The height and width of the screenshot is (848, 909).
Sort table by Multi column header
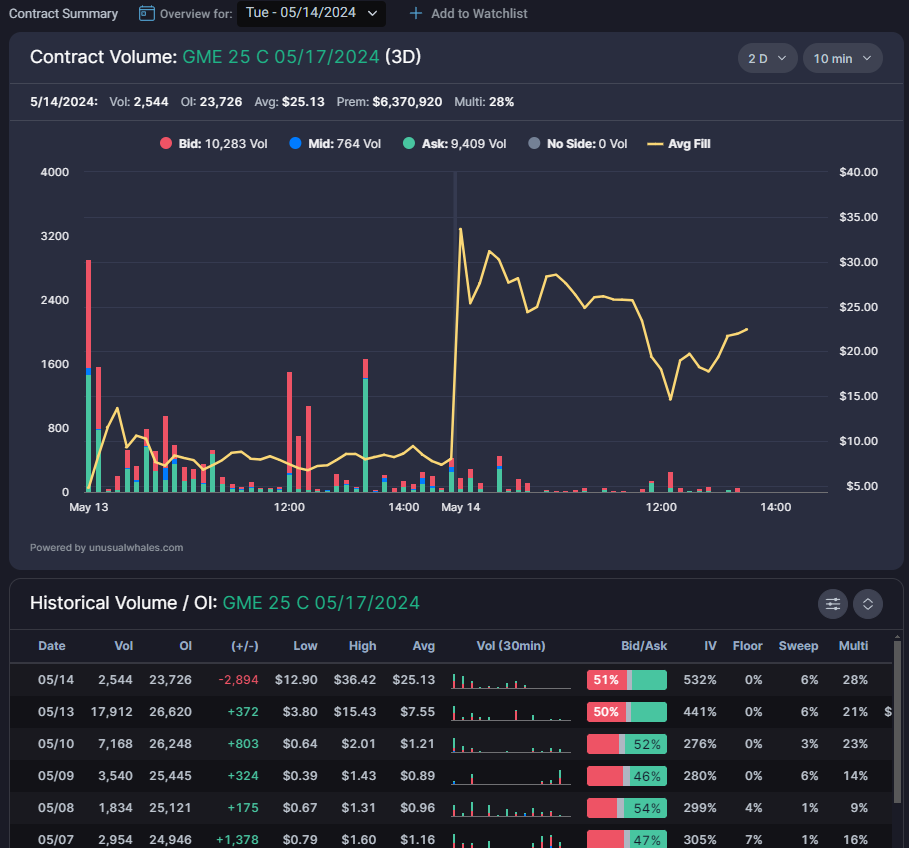coord(853,646)
